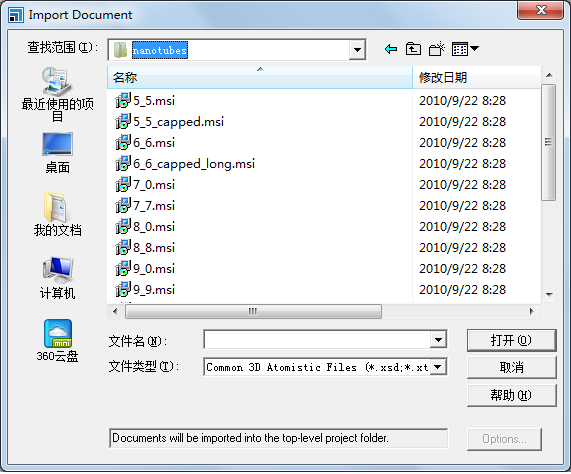571x474 pixels.
Task: Open Computer in the sidebar
Action: tap(58, 278)
